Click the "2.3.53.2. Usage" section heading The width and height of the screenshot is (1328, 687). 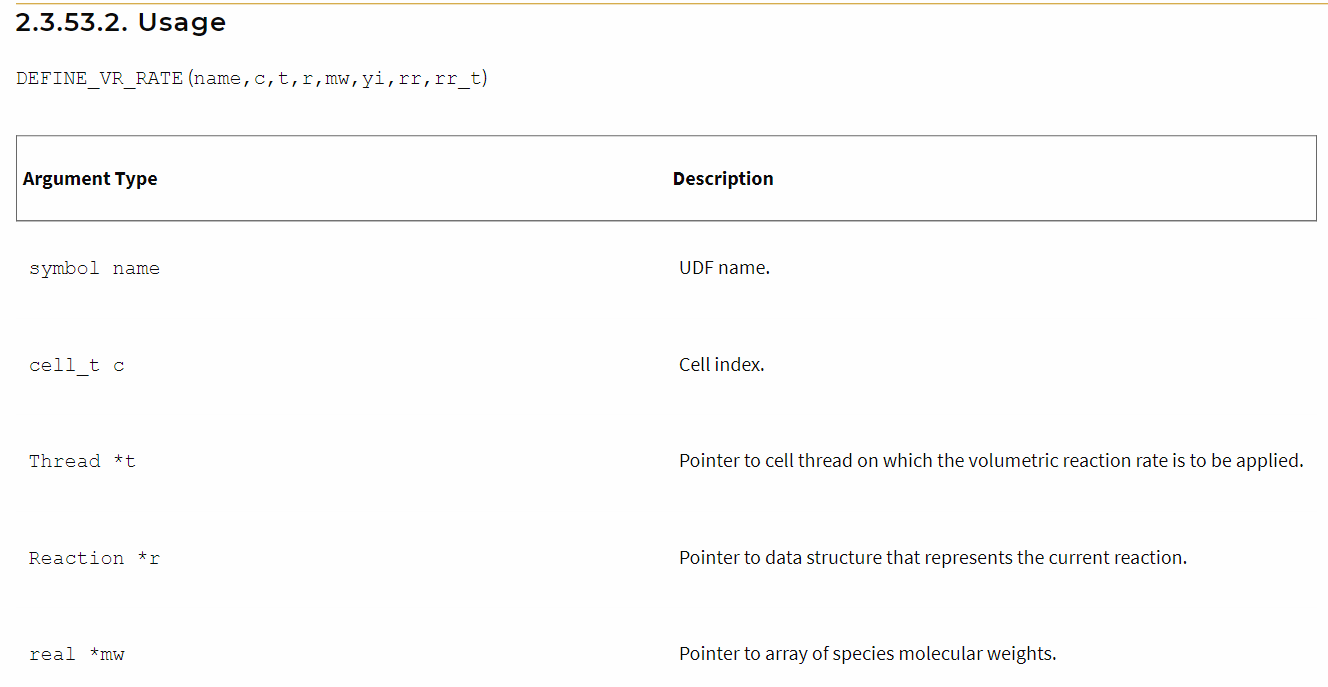pos(121,23)
